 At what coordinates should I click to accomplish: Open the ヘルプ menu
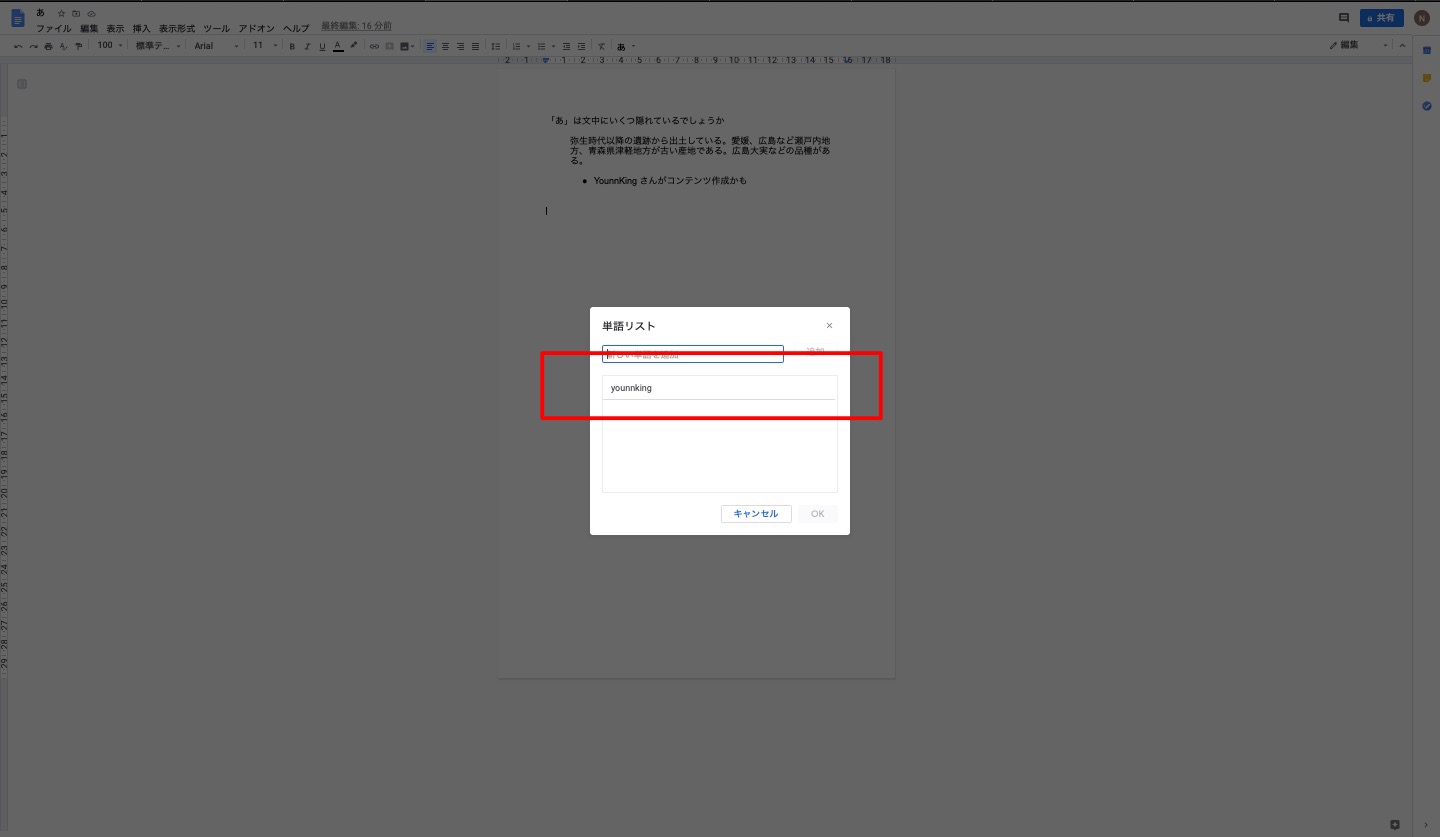[x=296, y=29]
